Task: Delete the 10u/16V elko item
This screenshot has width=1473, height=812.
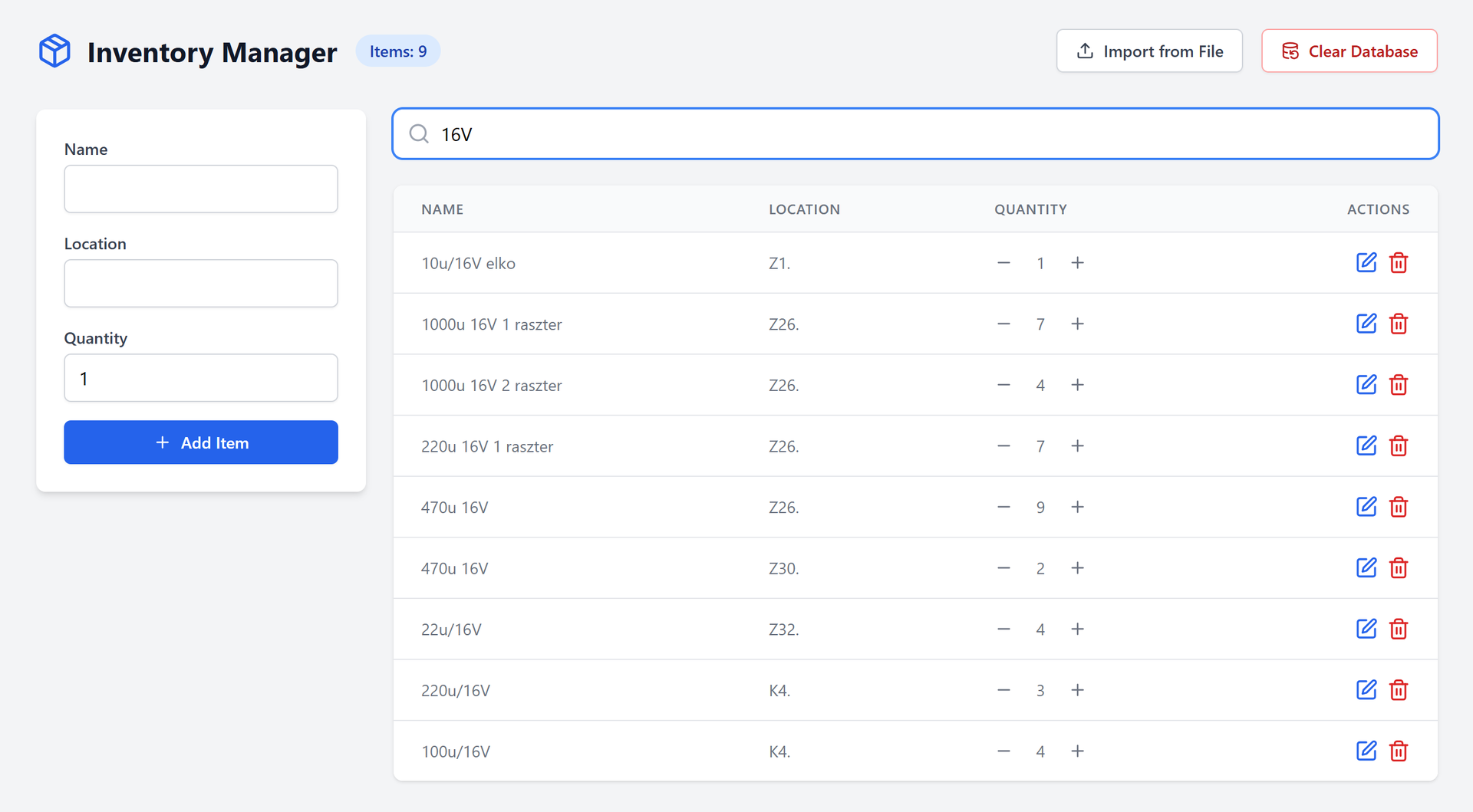Action: (1399, 263)
